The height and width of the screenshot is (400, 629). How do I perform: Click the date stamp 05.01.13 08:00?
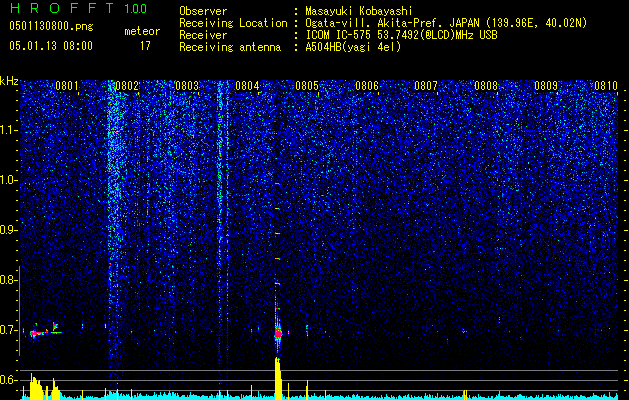[51, 46]
